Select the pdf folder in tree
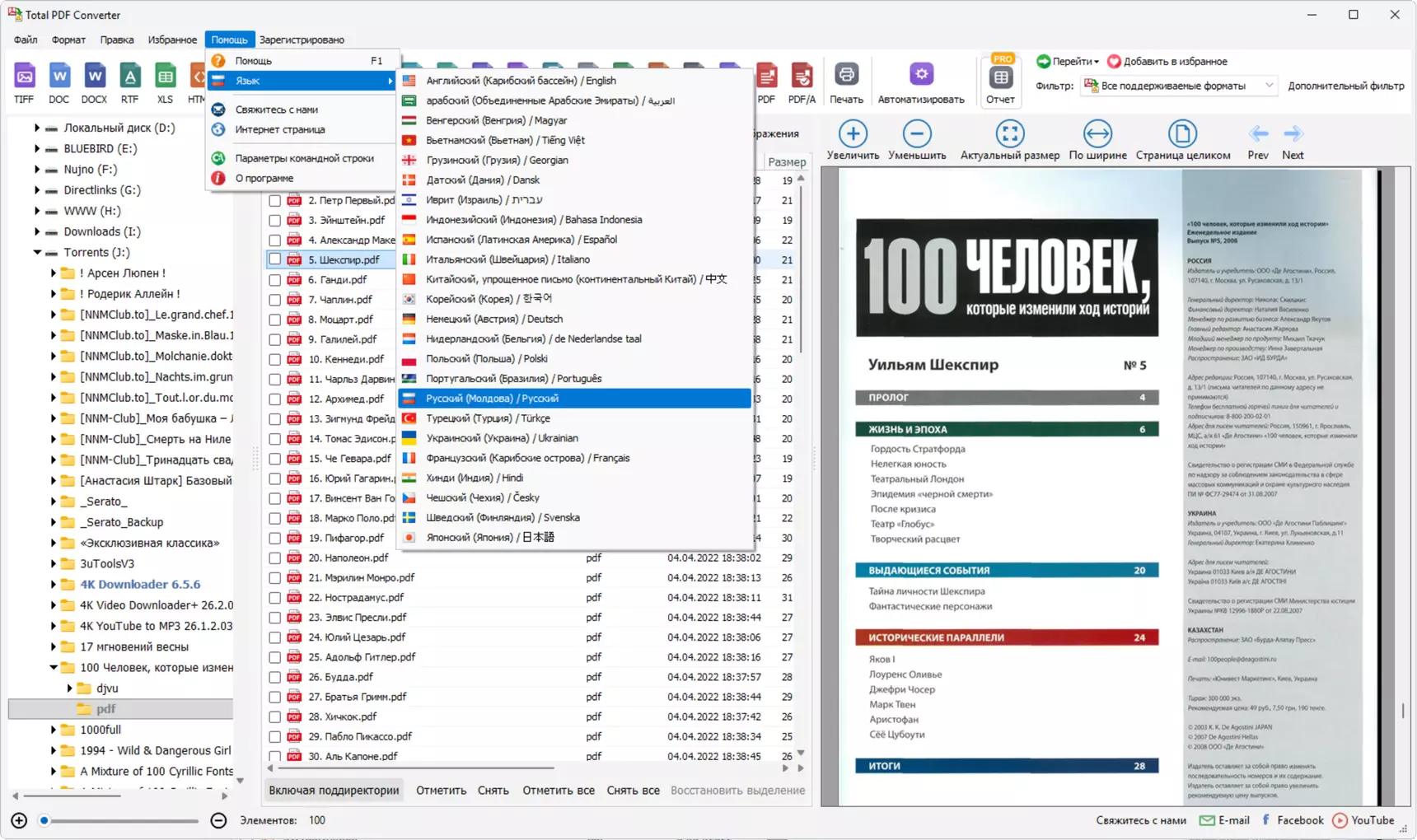Image resolution: width=1417 pixels, height=840 pixels. pyautogui.click(x=105, y=709)
